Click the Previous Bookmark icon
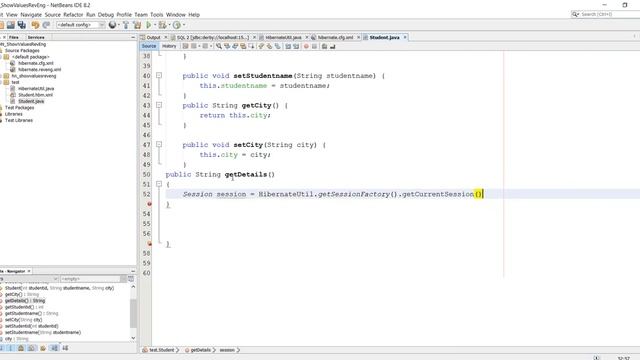Screen dimensions: 640x360 tap(261, 46)
